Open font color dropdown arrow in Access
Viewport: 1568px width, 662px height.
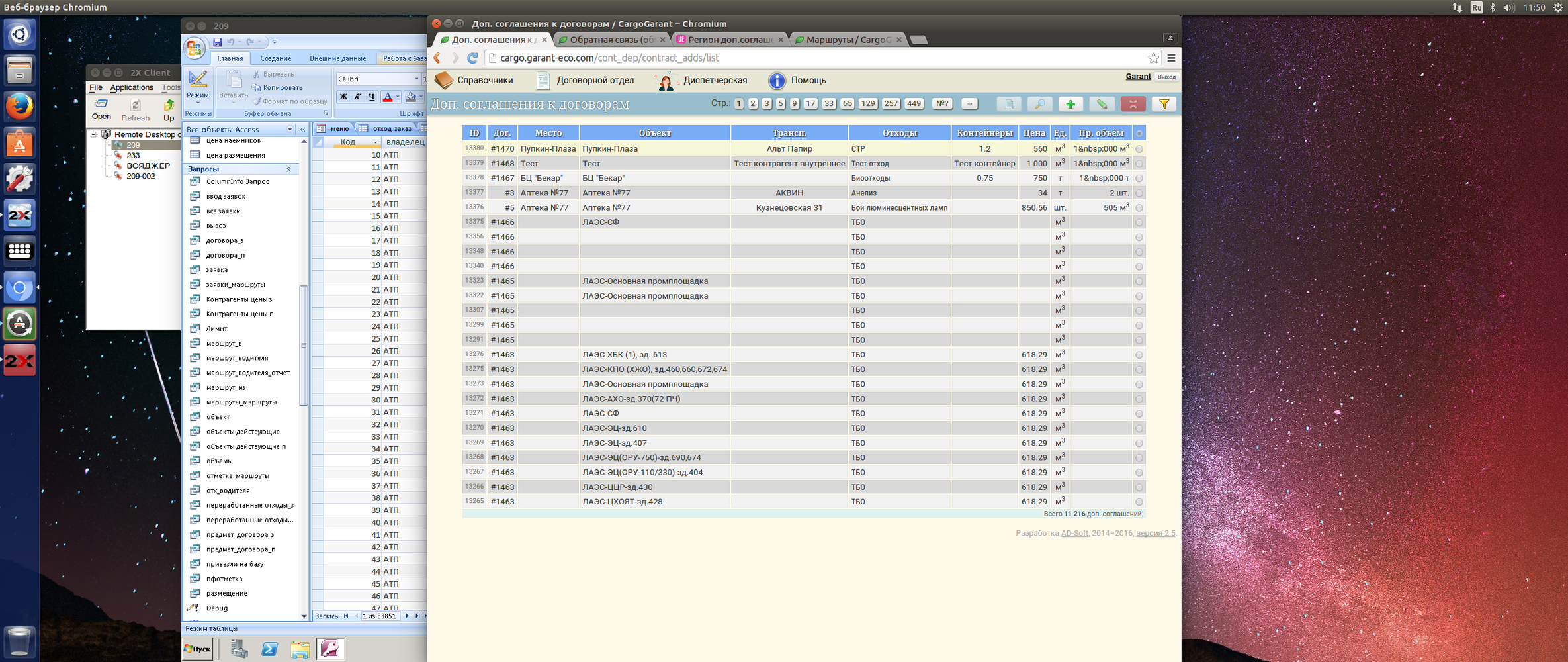click(x=398, y=97)
